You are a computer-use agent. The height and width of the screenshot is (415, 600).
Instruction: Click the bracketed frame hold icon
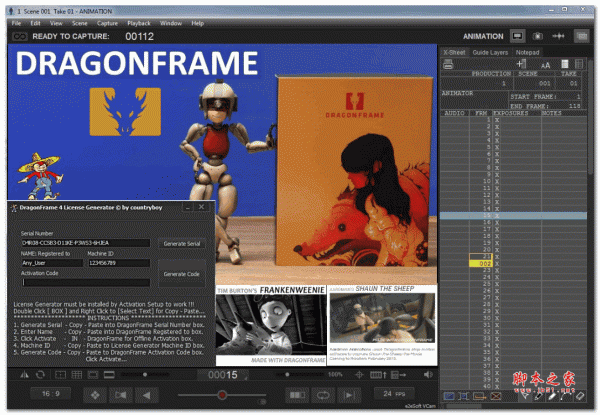point(463,396)
